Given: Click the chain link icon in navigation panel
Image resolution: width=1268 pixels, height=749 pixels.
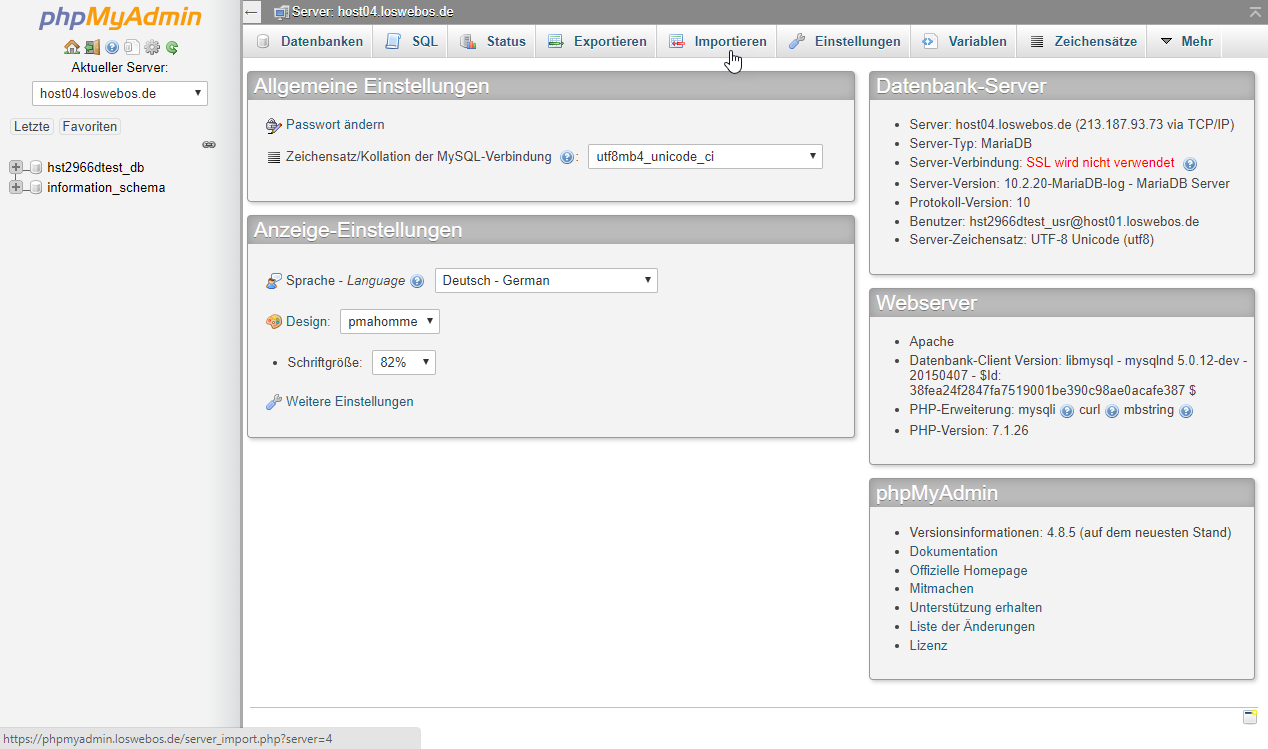Looking at the screenshot, I should pyautogui.click(x=209, y=145).
